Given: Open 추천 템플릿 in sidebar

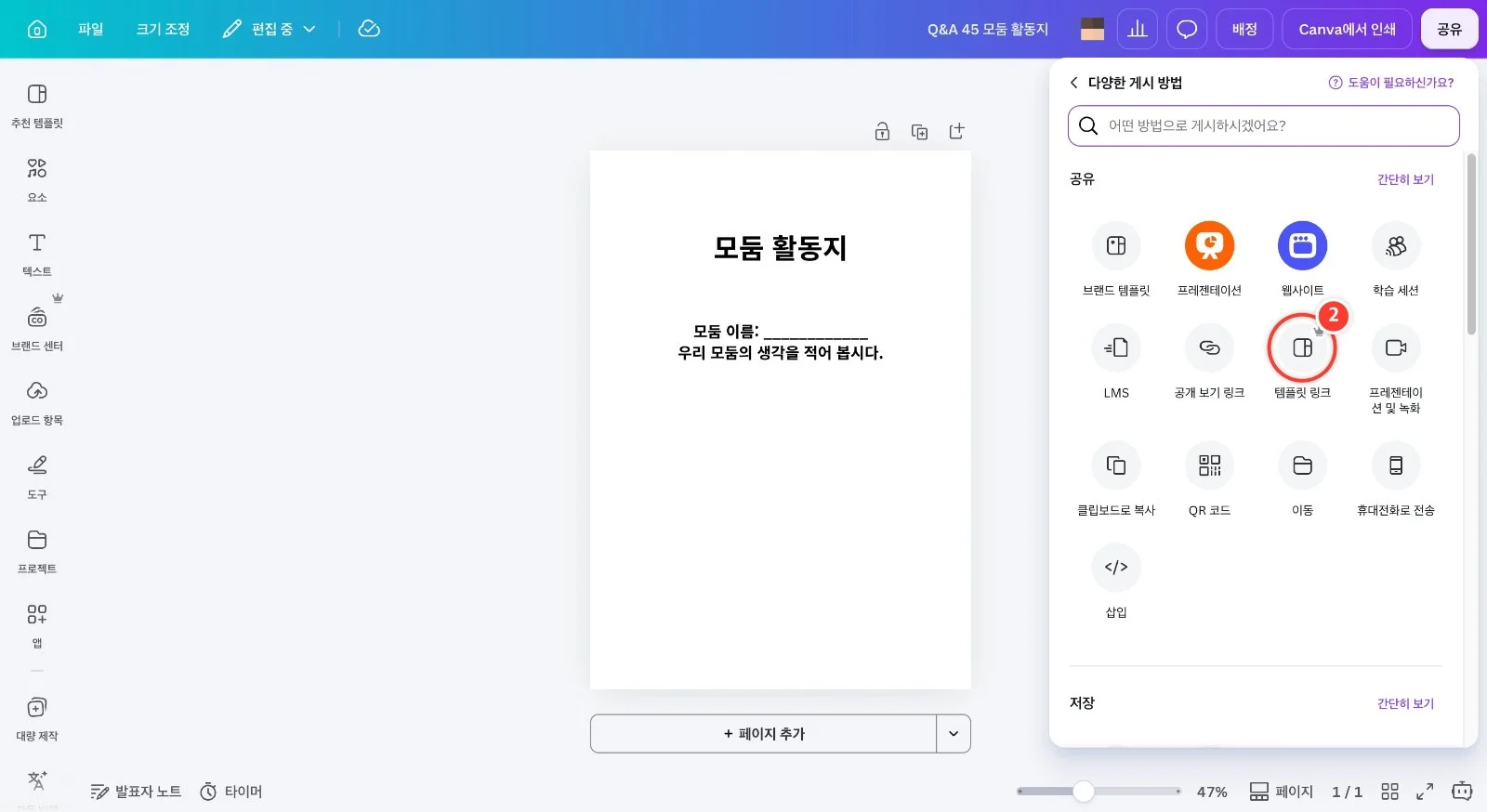Looking at the screenshot, I should 37,105.
